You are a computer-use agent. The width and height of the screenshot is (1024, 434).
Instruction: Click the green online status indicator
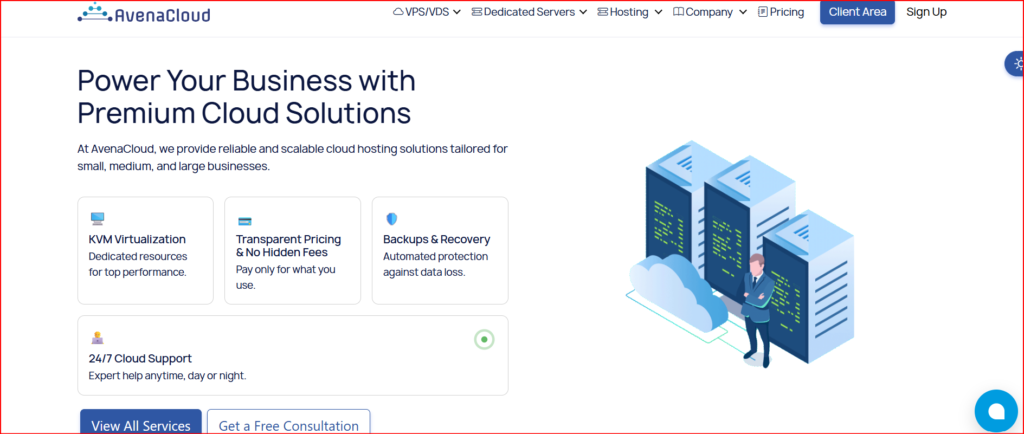[484, 339]
